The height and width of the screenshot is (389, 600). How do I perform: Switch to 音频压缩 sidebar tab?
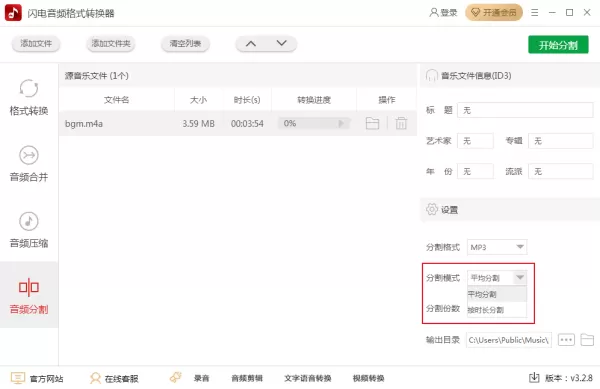pos(29,230)
